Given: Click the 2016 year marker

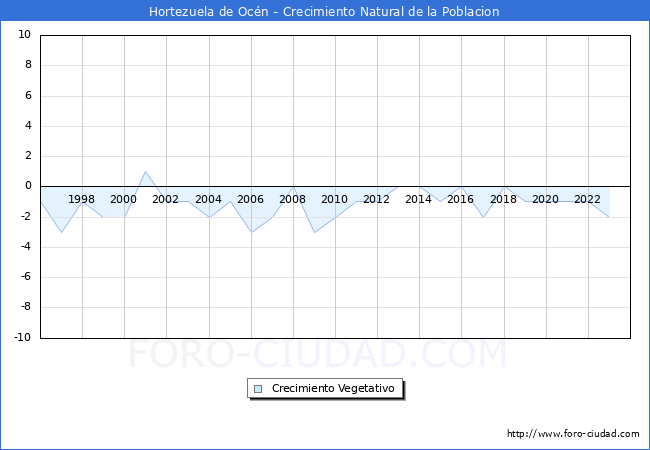Looking at the screenshot, I should pos(461,199).
